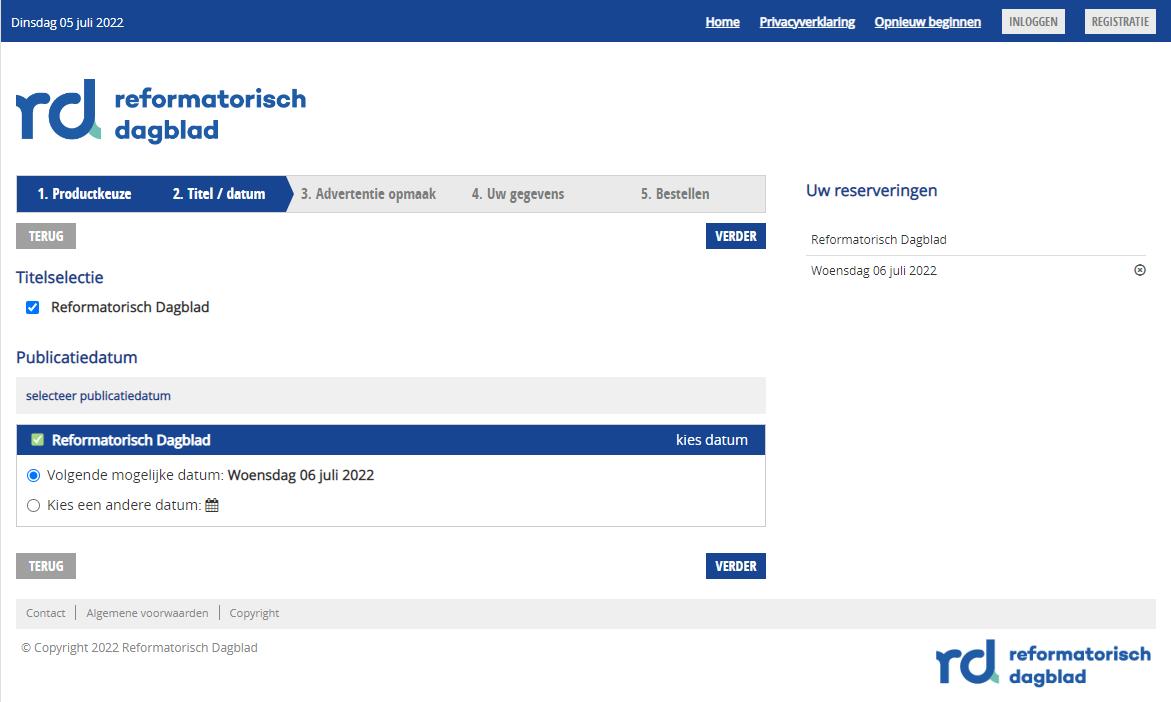Open the Copyright footer link
Image resolution: width=1171 pixels, height=702 pixels.
pyautogui.click(x=254, y=613)
